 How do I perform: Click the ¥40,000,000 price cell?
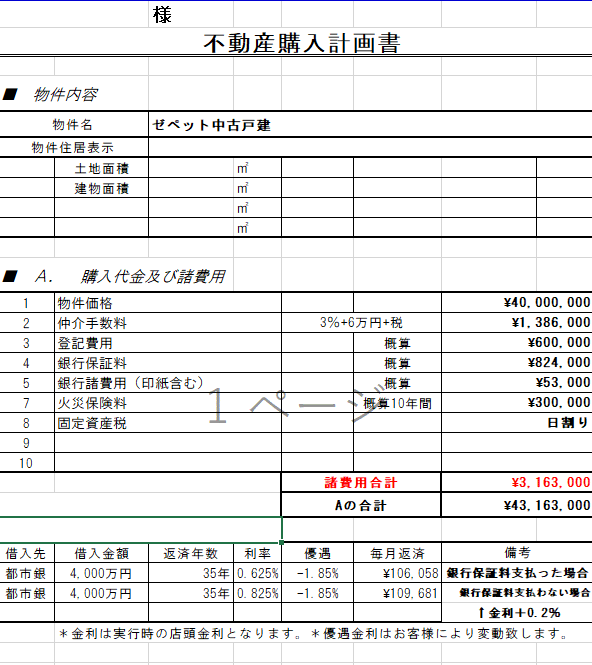coord(517,303)
